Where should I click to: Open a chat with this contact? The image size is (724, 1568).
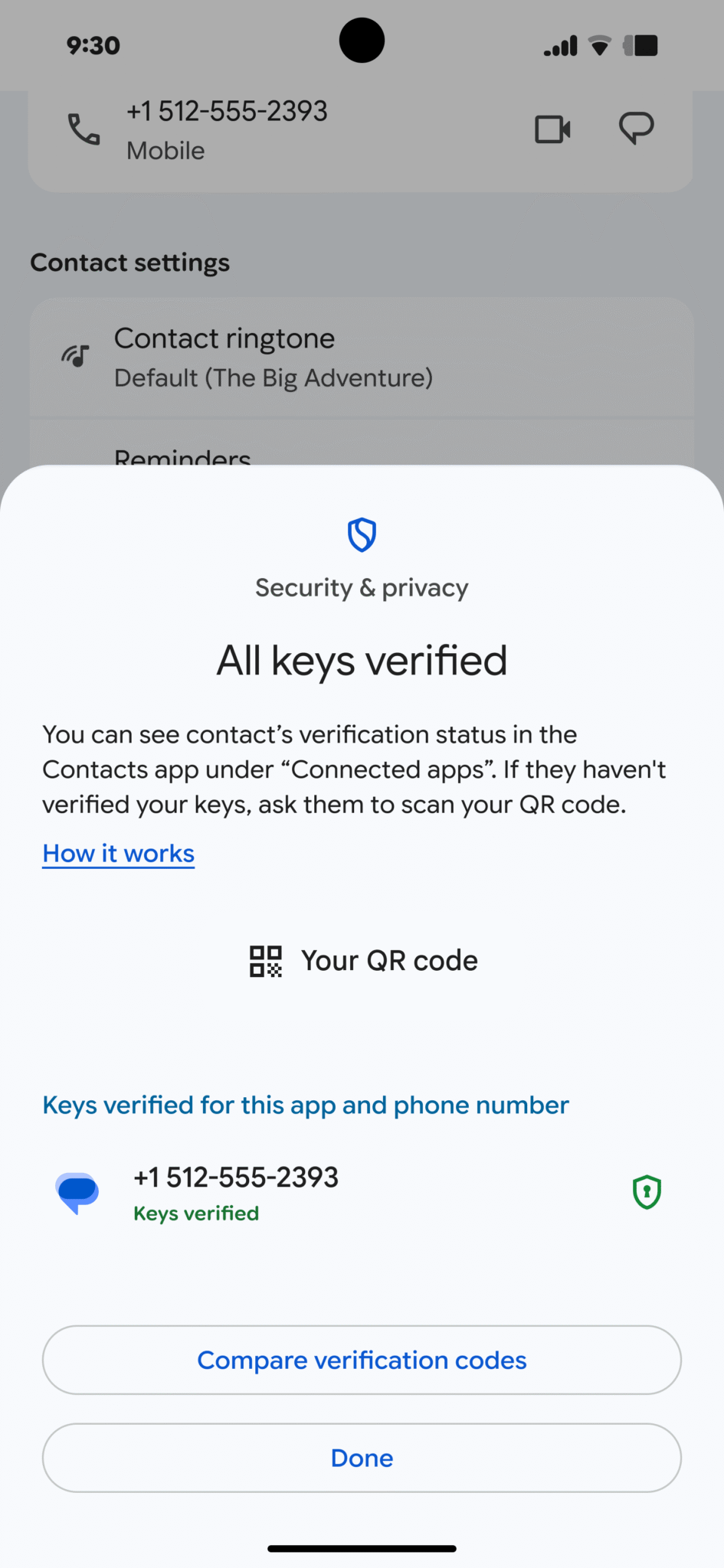point(637,129)
